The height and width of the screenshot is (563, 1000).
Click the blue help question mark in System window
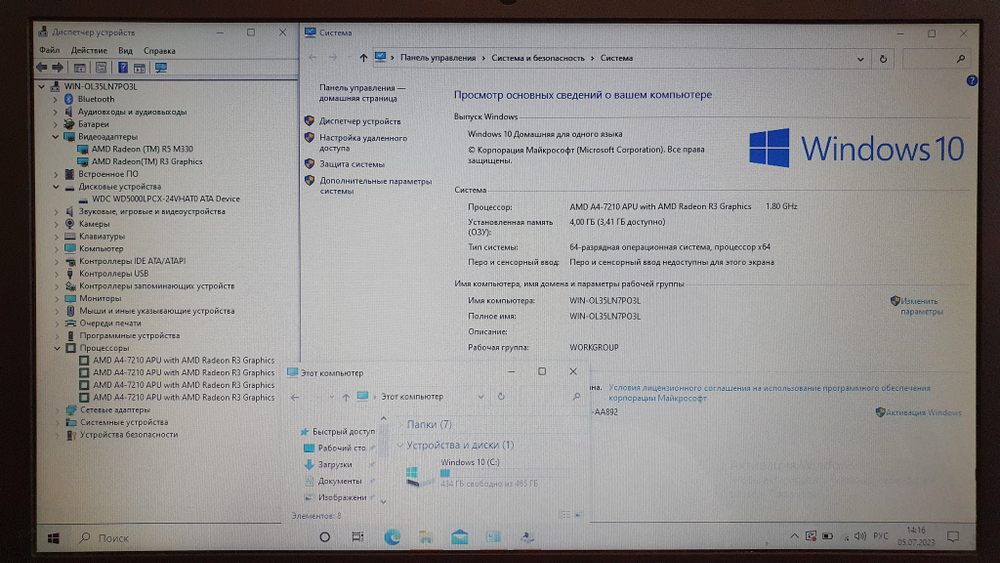(x=971, y=80)
